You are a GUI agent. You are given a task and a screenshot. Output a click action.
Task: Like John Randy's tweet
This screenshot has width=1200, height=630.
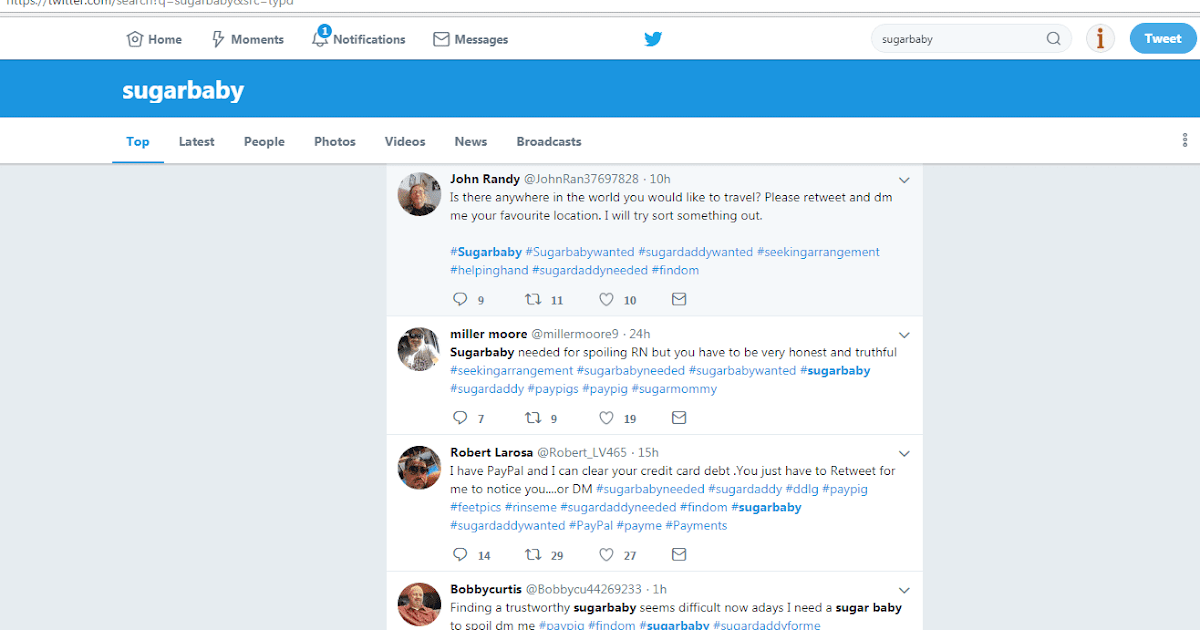tap(606, 299)
